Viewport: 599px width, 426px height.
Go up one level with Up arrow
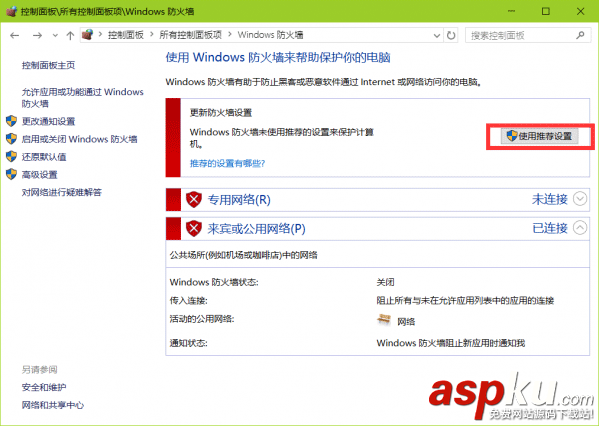pyautogui.click(x=70, y=36)
